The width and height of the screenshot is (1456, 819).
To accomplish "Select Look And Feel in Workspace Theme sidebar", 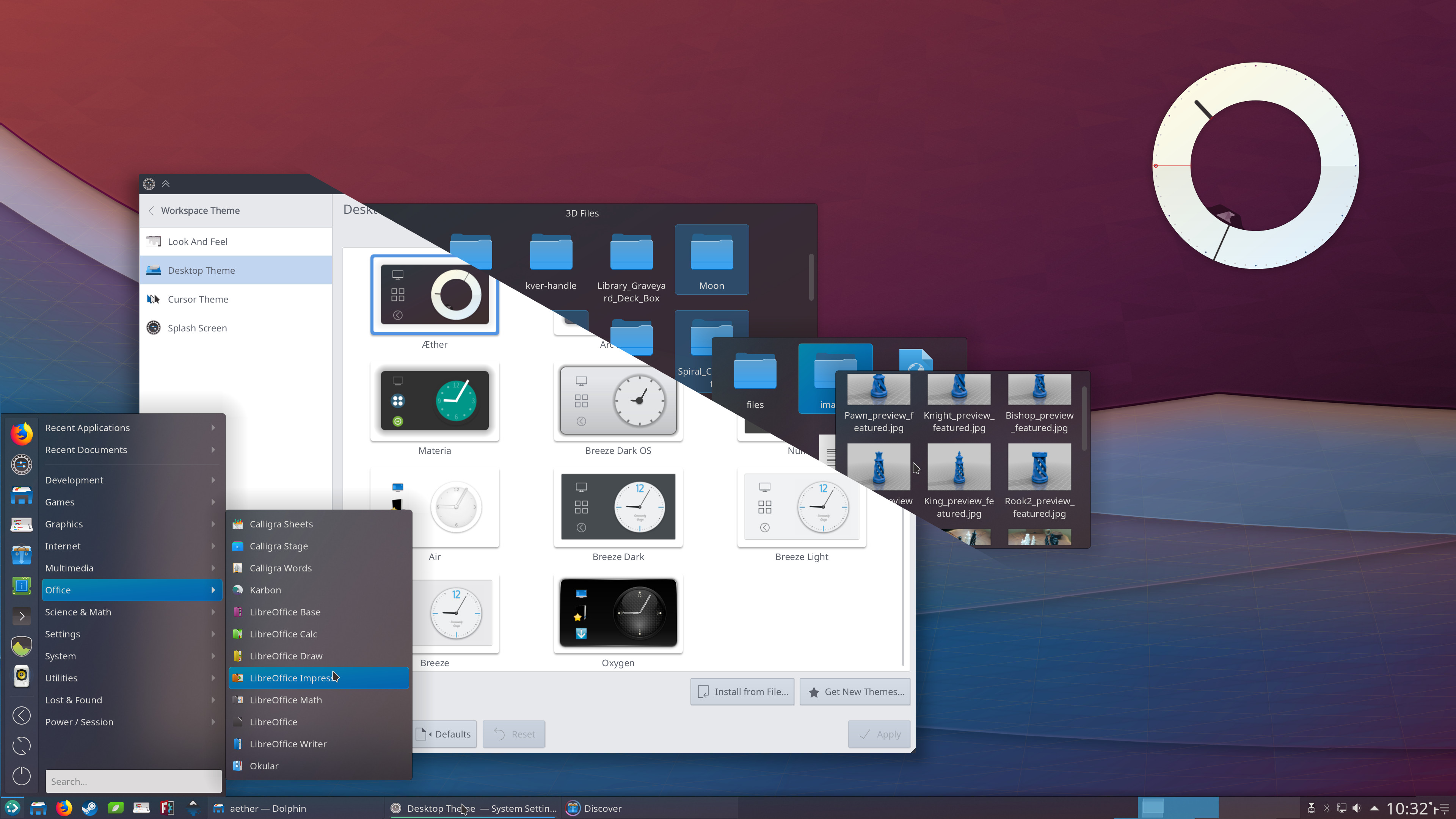I will (x=236, y=242).
